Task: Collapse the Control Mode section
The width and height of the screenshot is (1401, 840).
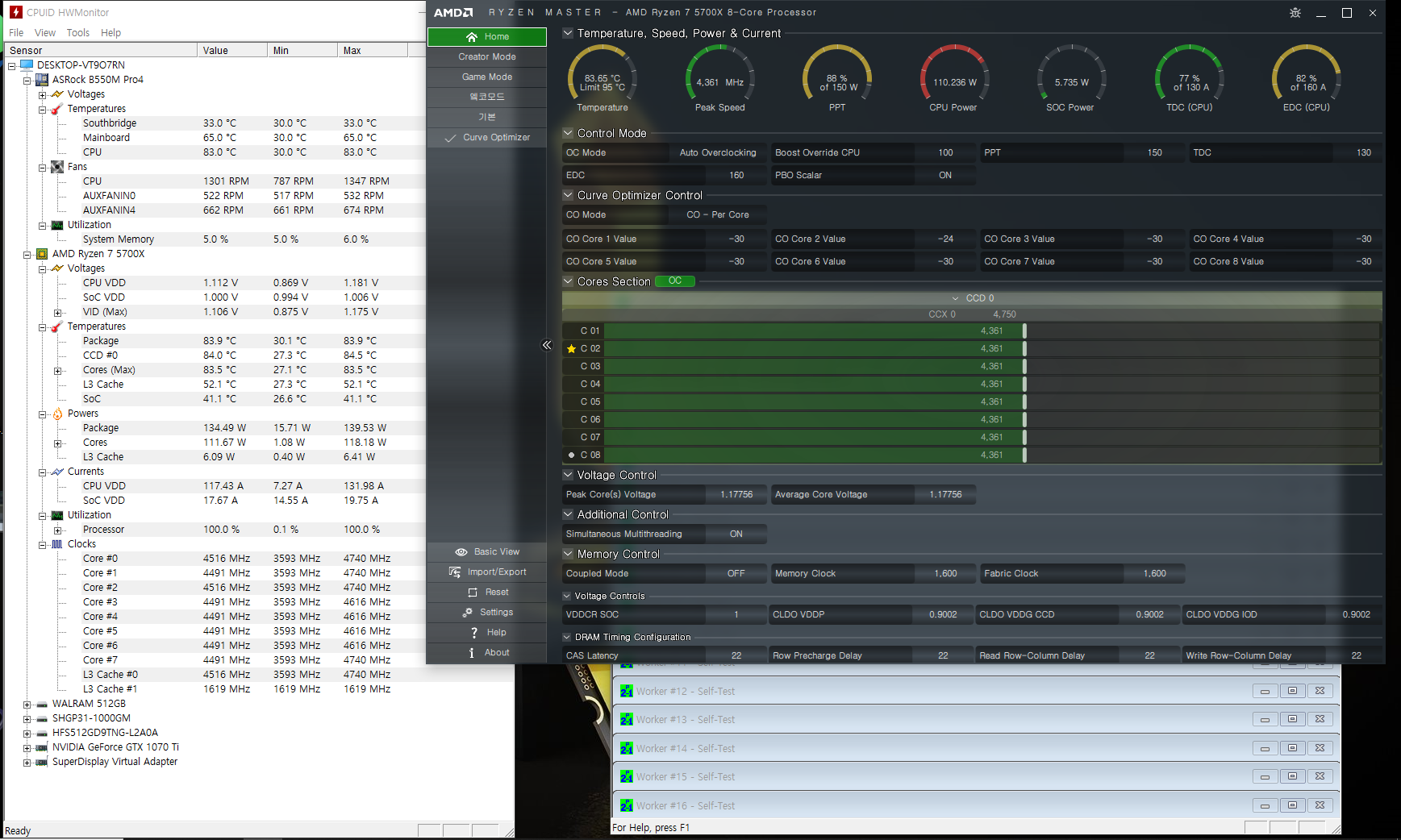Action: point(568,134)
